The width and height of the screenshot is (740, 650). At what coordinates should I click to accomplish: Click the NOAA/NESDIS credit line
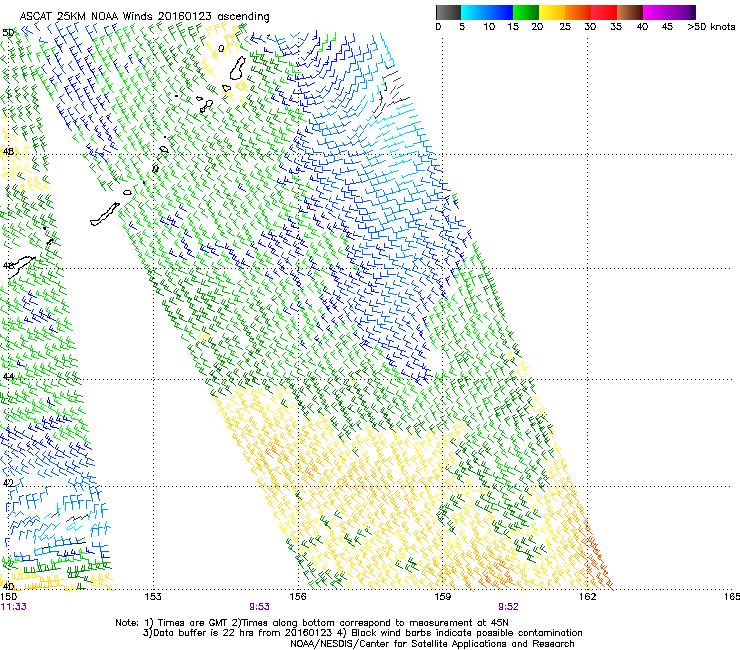pos(432,644)
